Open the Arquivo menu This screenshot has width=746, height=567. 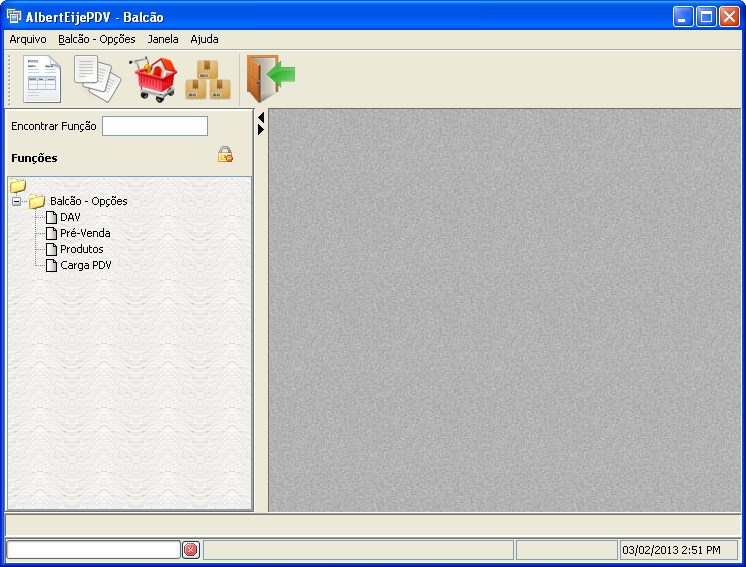coord(28,39)
